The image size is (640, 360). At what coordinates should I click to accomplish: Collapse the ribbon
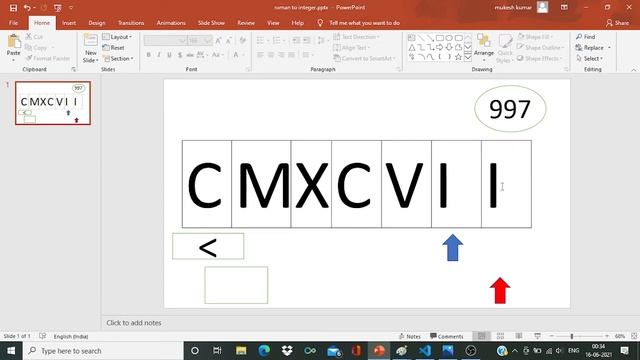point(633,70)
